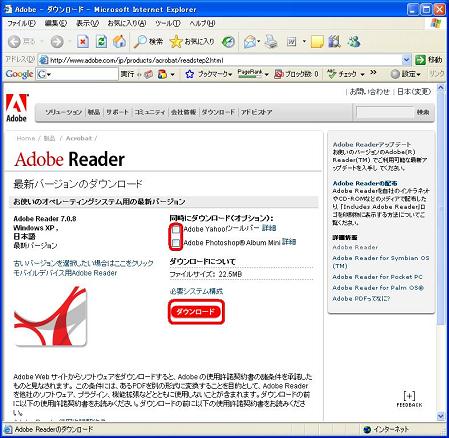This screenshot has width=449, height=438.
Task: Click the Research books icon
Action: (334, 42)
